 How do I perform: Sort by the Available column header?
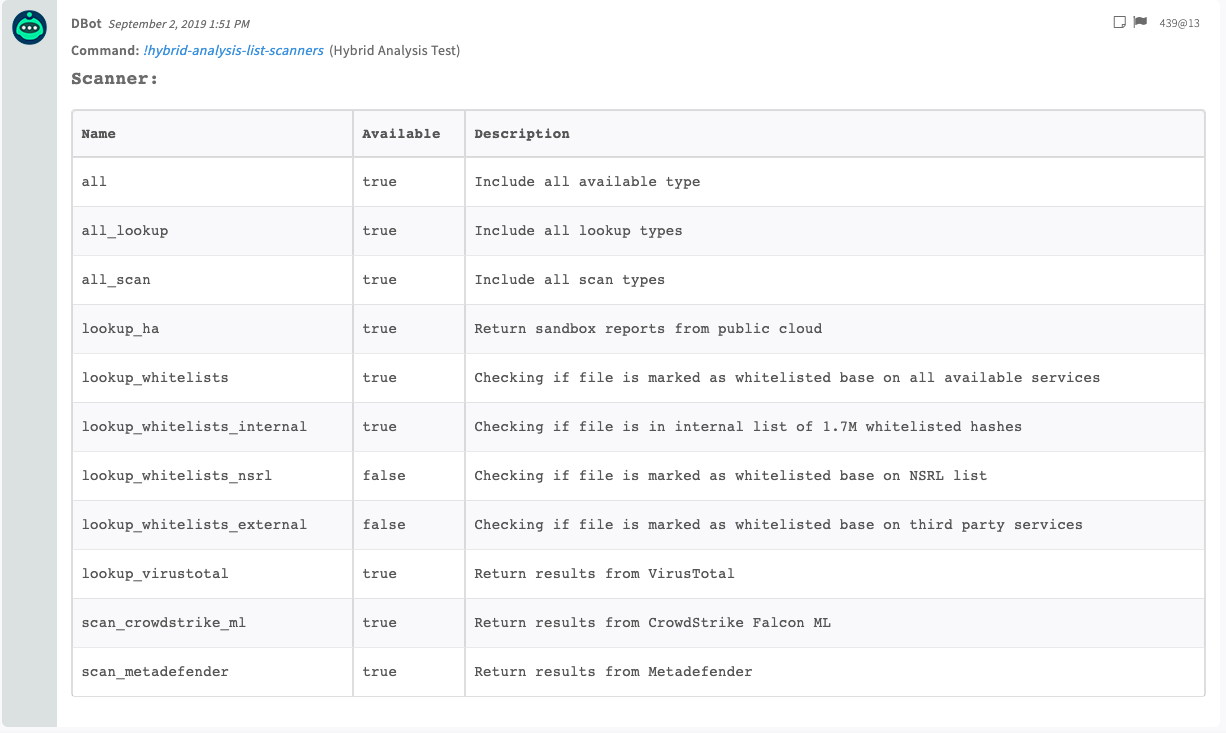tap(401, 134)
